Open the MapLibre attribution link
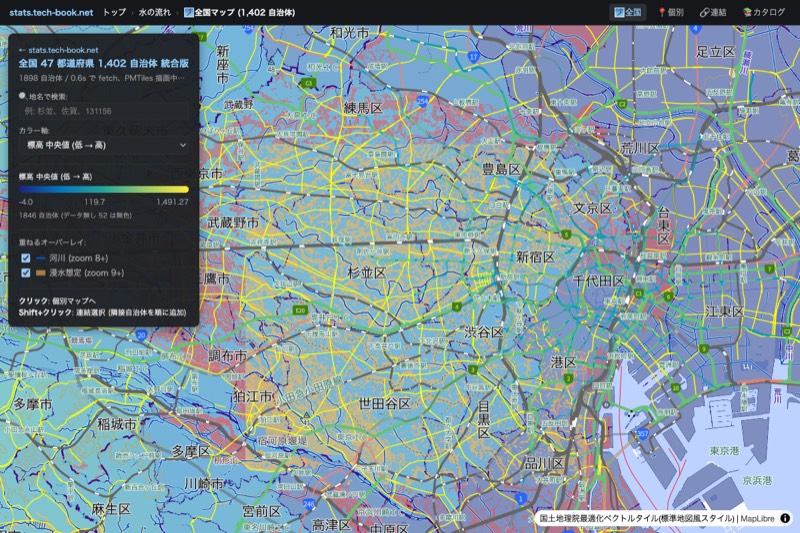800x533 pixels. coord(757,518)
